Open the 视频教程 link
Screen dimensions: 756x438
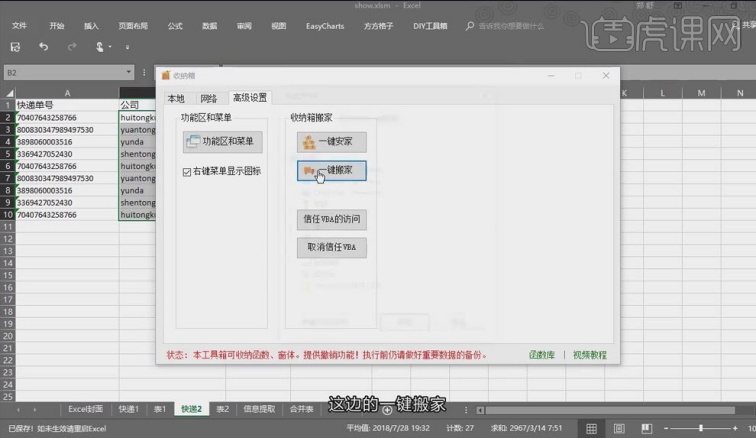590,355
